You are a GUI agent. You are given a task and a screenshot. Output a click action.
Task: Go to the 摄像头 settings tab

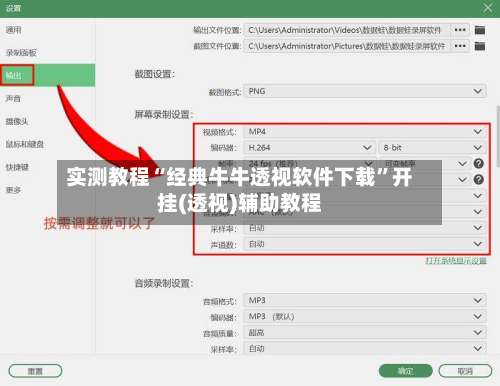tap(17, 121)
